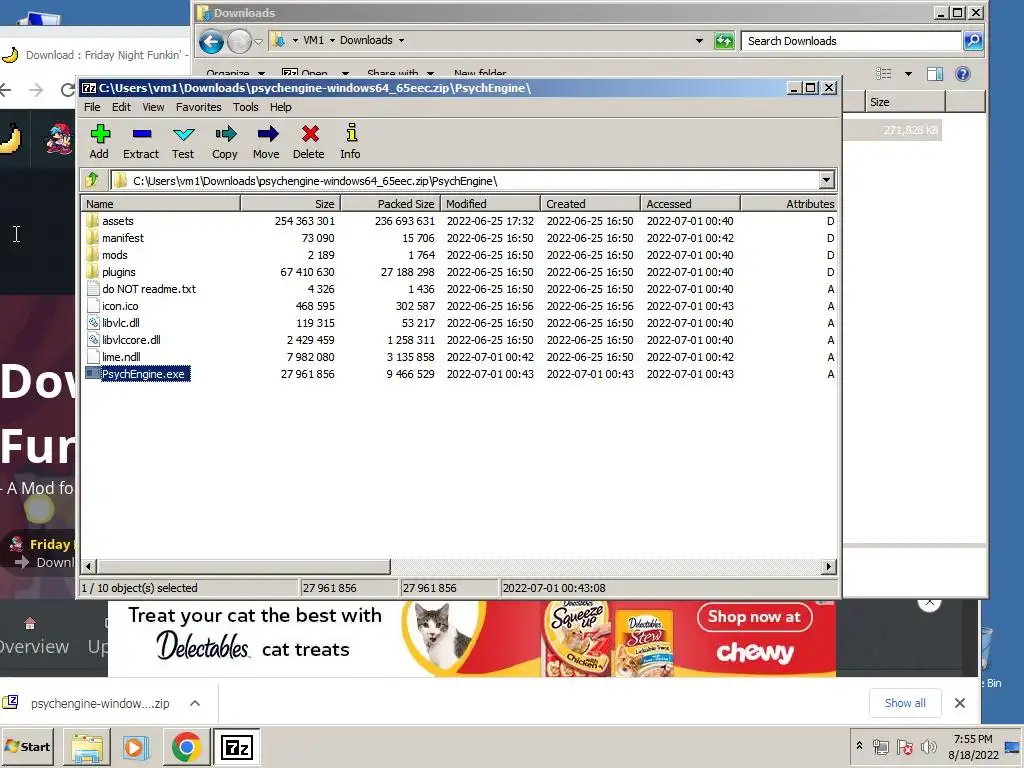The height and width of the screenshot is (768, 1024).
Task: Click the Start button
Action: 27,746
